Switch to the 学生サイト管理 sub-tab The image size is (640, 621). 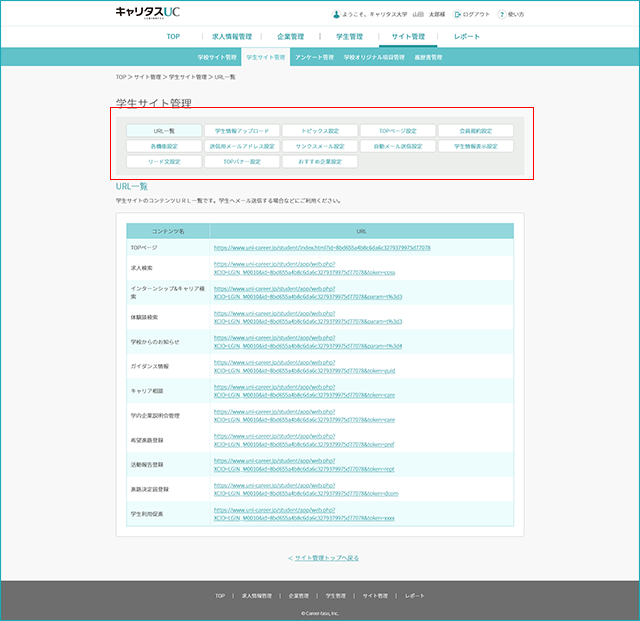click(266, 58)
